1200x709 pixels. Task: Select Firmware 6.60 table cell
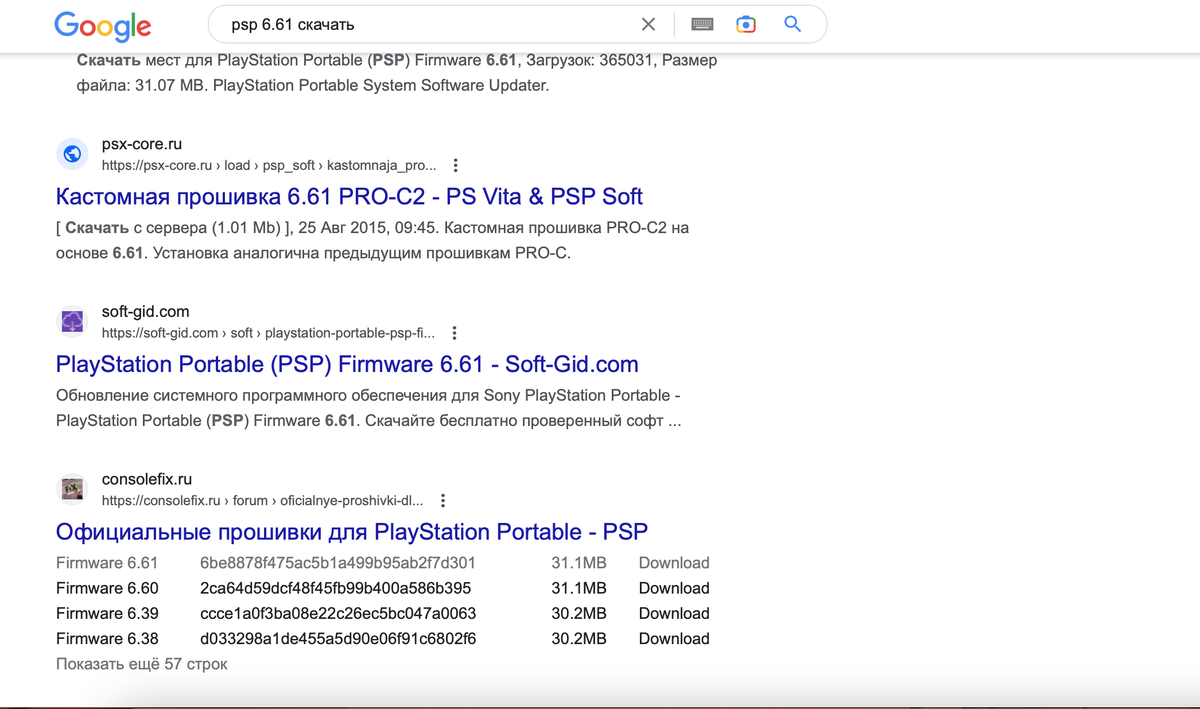107,588
